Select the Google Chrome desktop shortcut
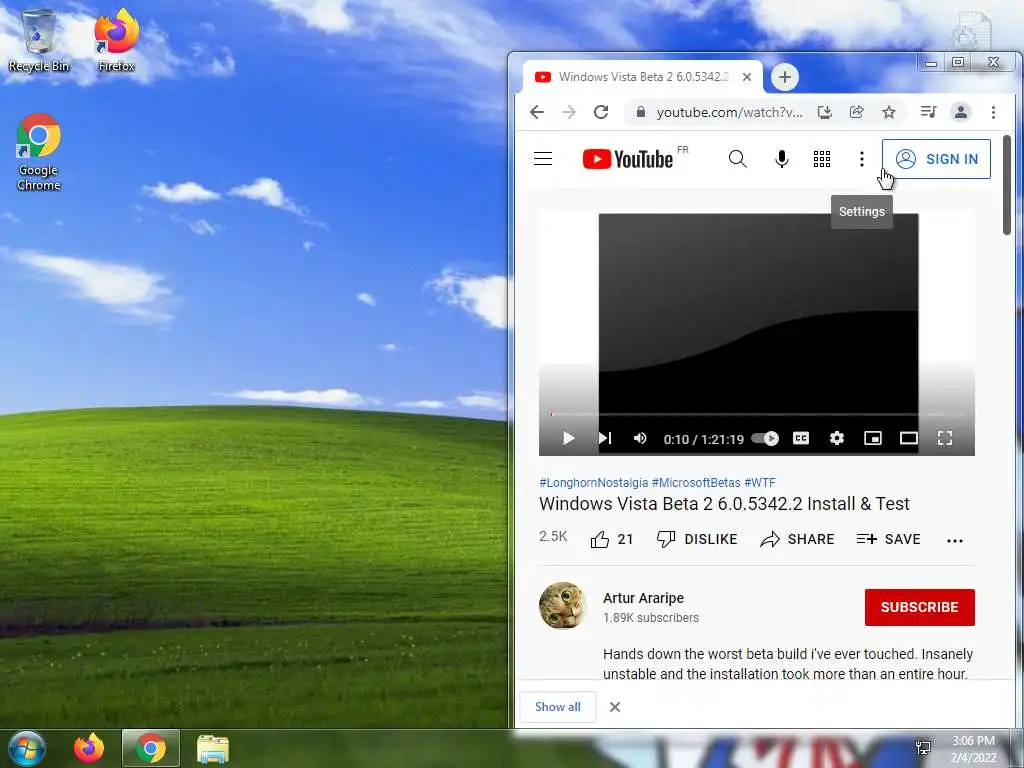The width and height of the screenshot is (1024, 768). click(x=39, y=152)
